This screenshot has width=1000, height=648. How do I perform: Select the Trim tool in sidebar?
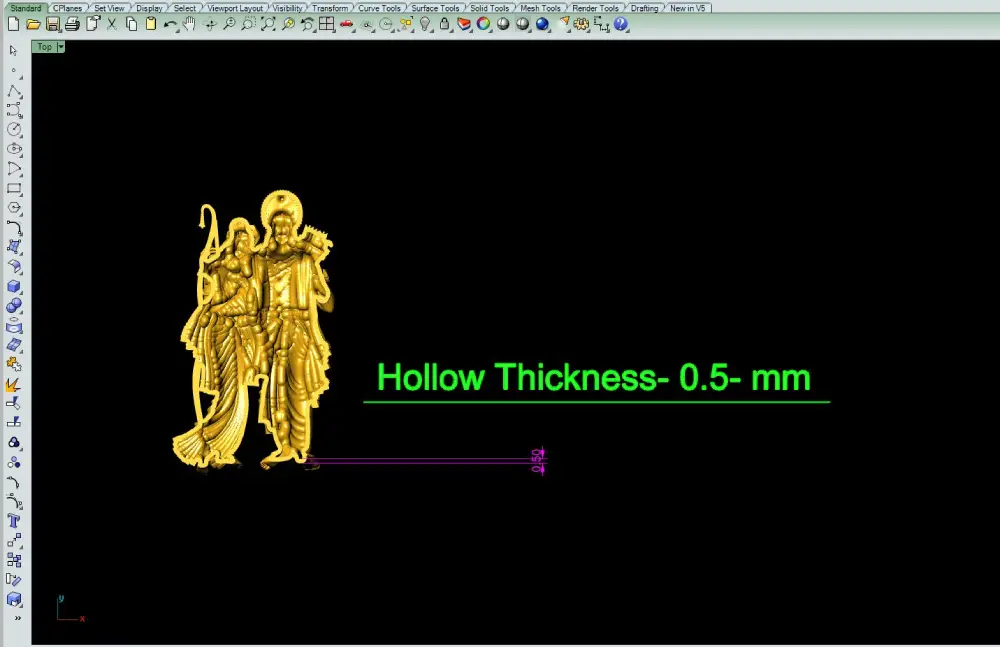click(x=14, y=403)
